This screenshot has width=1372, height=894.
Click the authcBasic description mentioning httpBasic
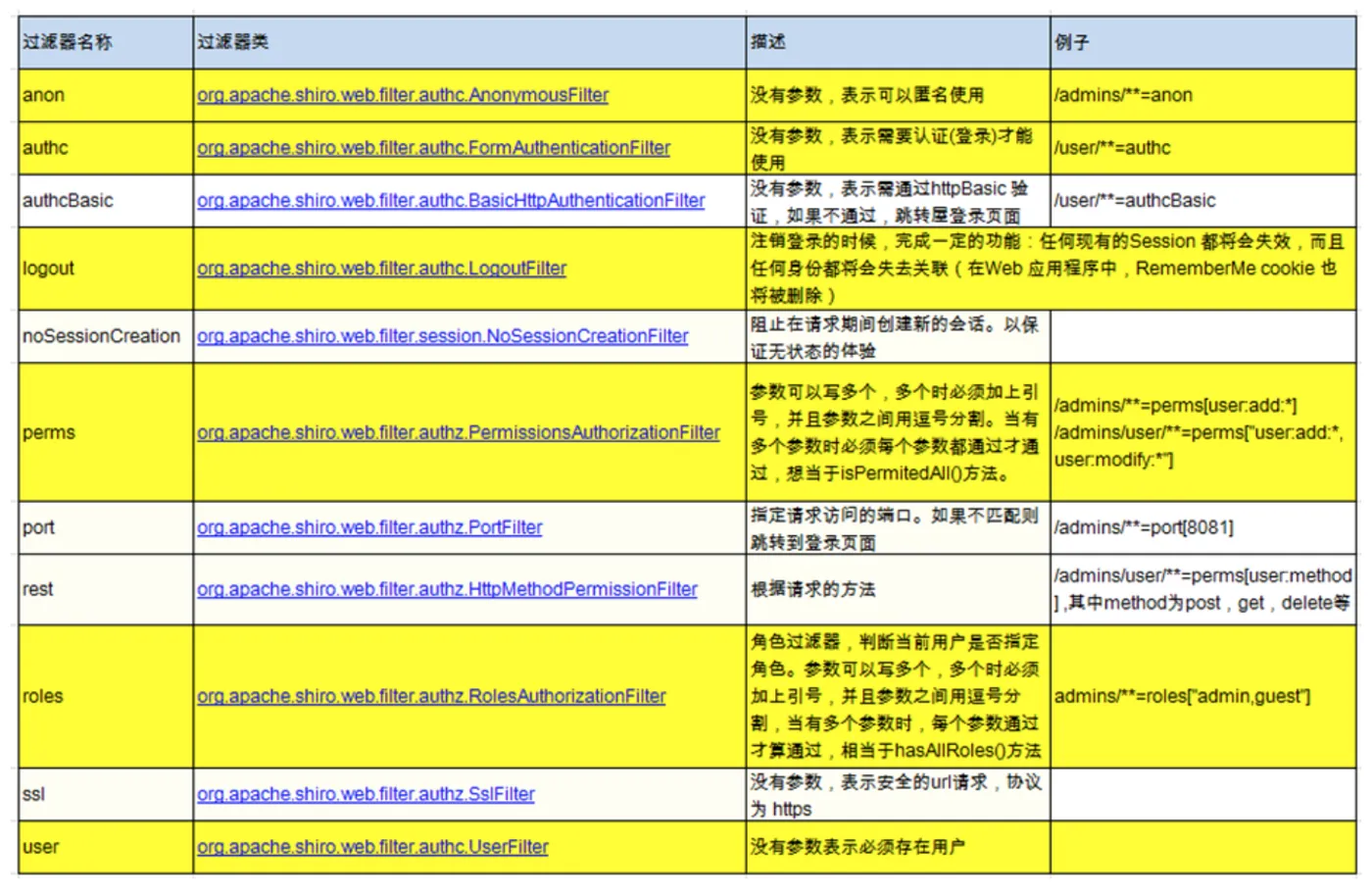coord(898,201)
